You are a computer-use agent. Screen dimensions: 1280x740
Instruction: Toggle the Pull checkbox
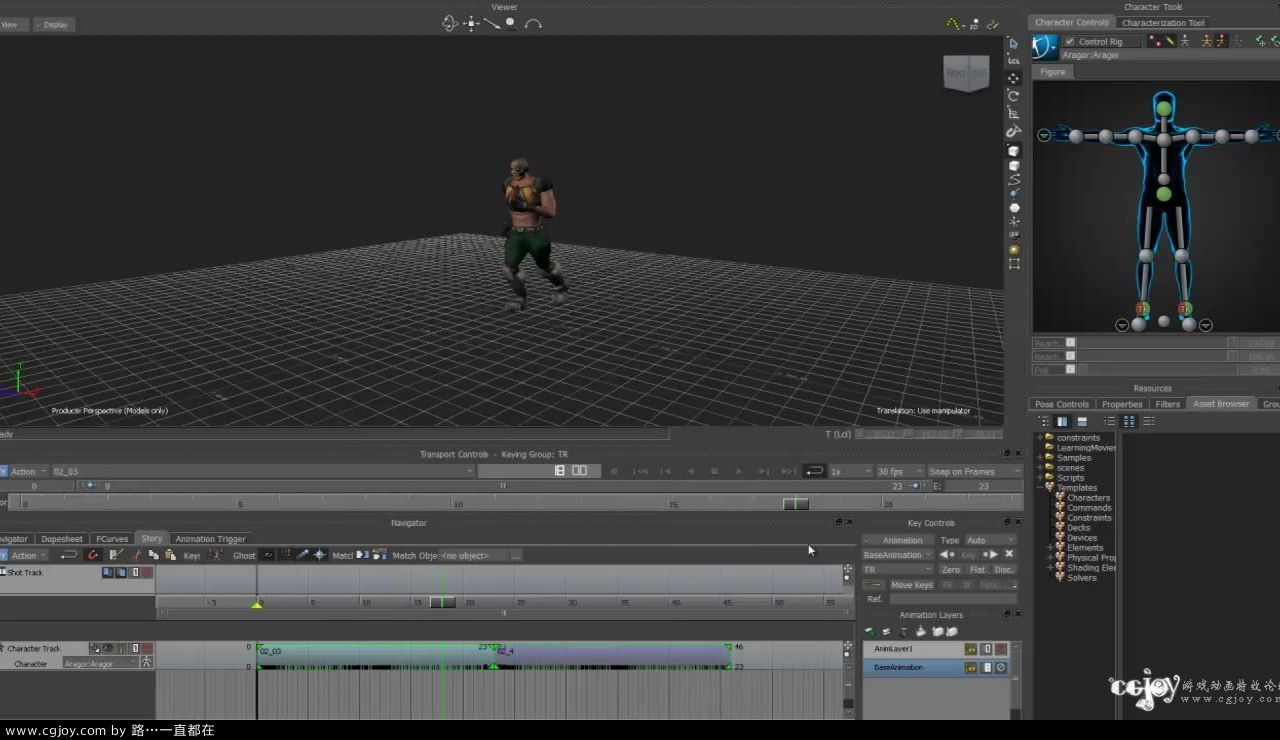pyautogui.click(x=1070, y=369)
